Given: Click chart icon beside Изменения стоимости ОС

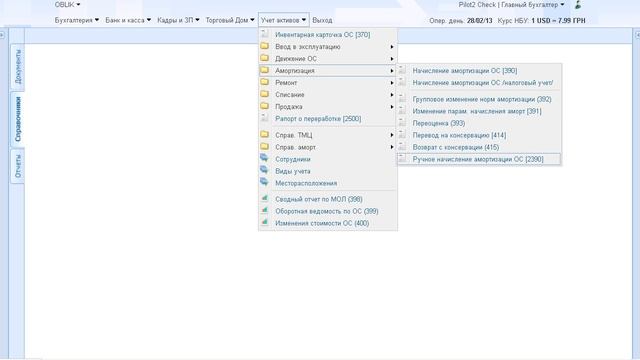Looking at the screenshot, I should (x=264, y=222).
